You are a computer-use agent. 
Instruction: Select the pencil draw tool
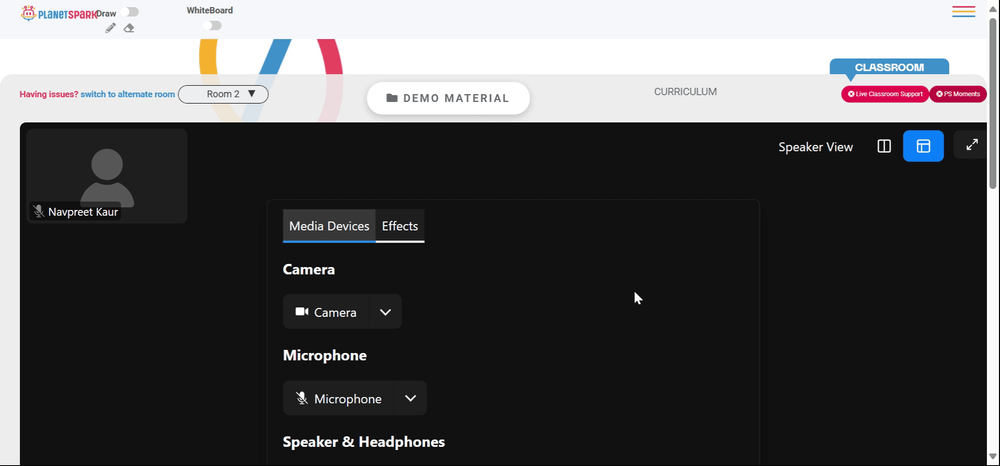110,28
